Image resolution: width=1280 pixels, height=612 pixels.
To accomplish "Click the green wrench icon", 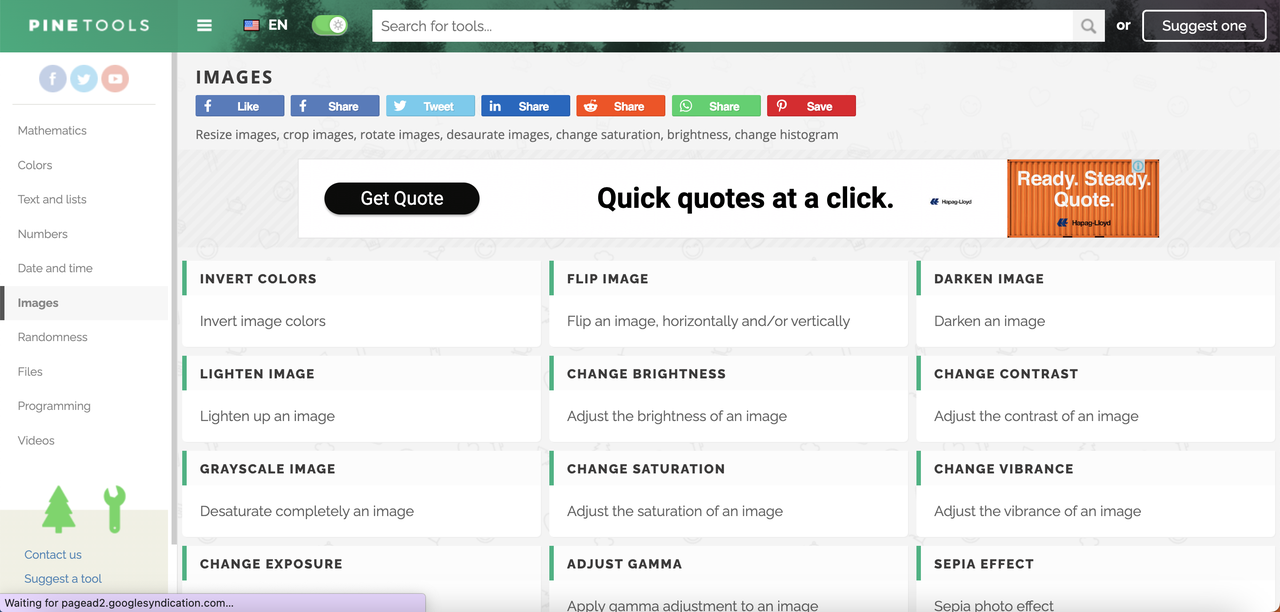I will coord(114,509).
